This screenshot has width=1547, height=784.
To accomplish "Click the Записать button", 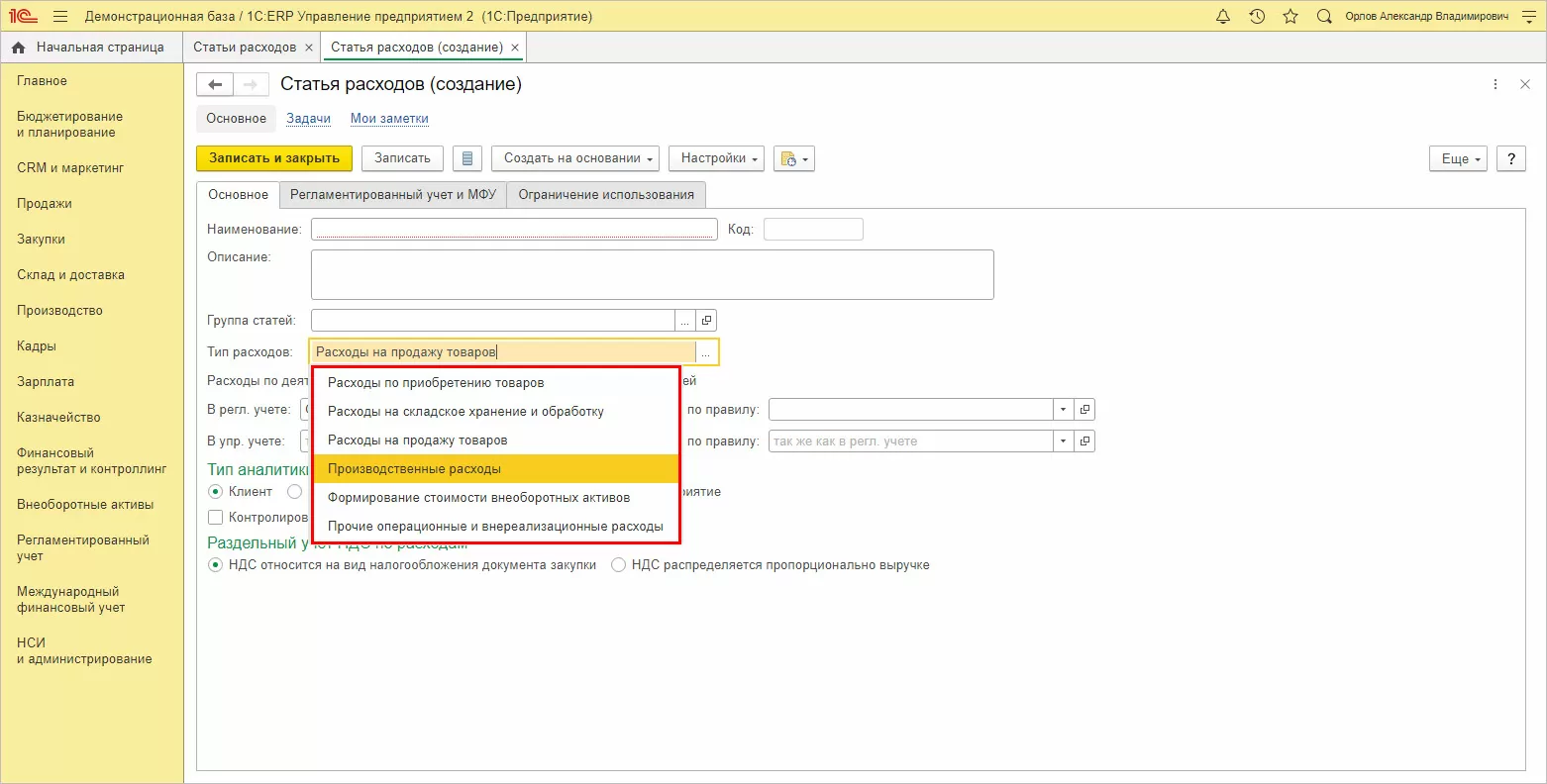I will click(402, 158).
